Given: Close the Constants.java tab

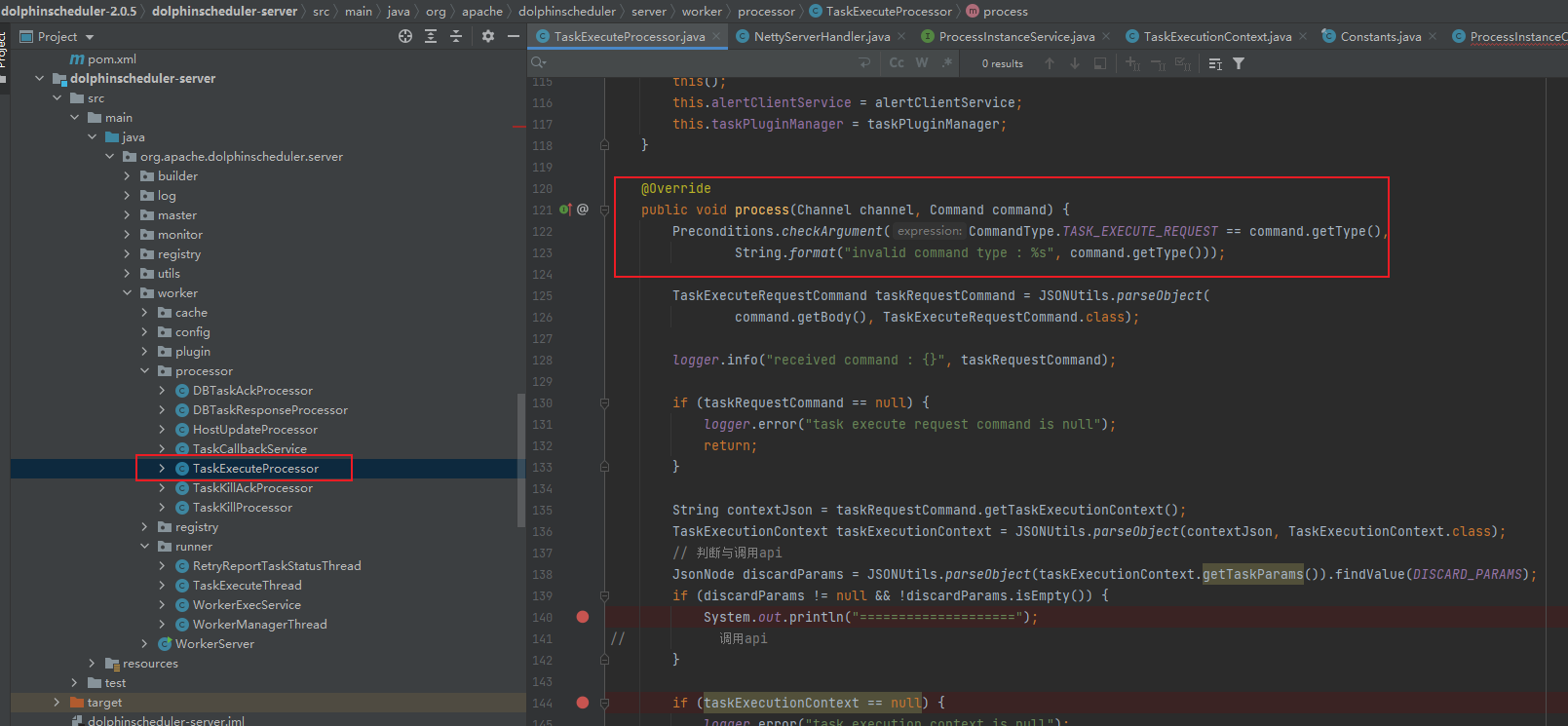Looking at the screenshot, I should coord(1433,37).
